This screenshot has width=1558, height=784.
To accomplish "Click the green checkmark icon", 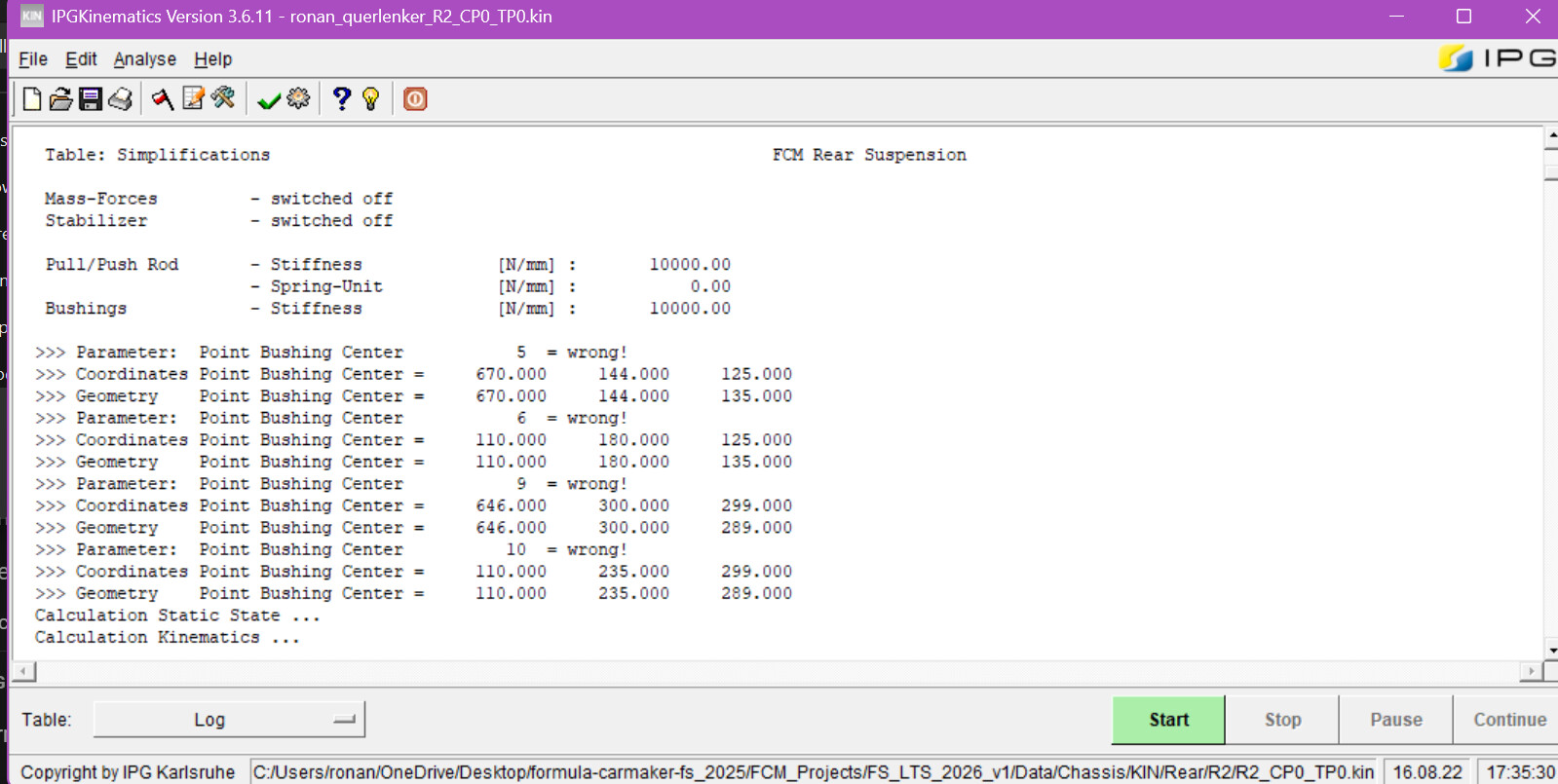I will [269, 100].
